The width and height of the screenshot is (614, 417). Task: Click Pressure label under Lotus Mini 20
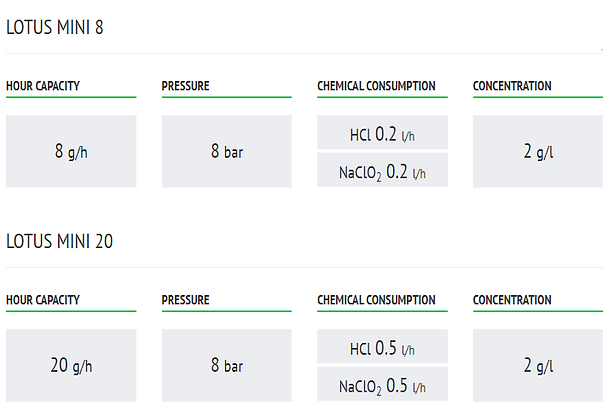[x=186, y=300]
